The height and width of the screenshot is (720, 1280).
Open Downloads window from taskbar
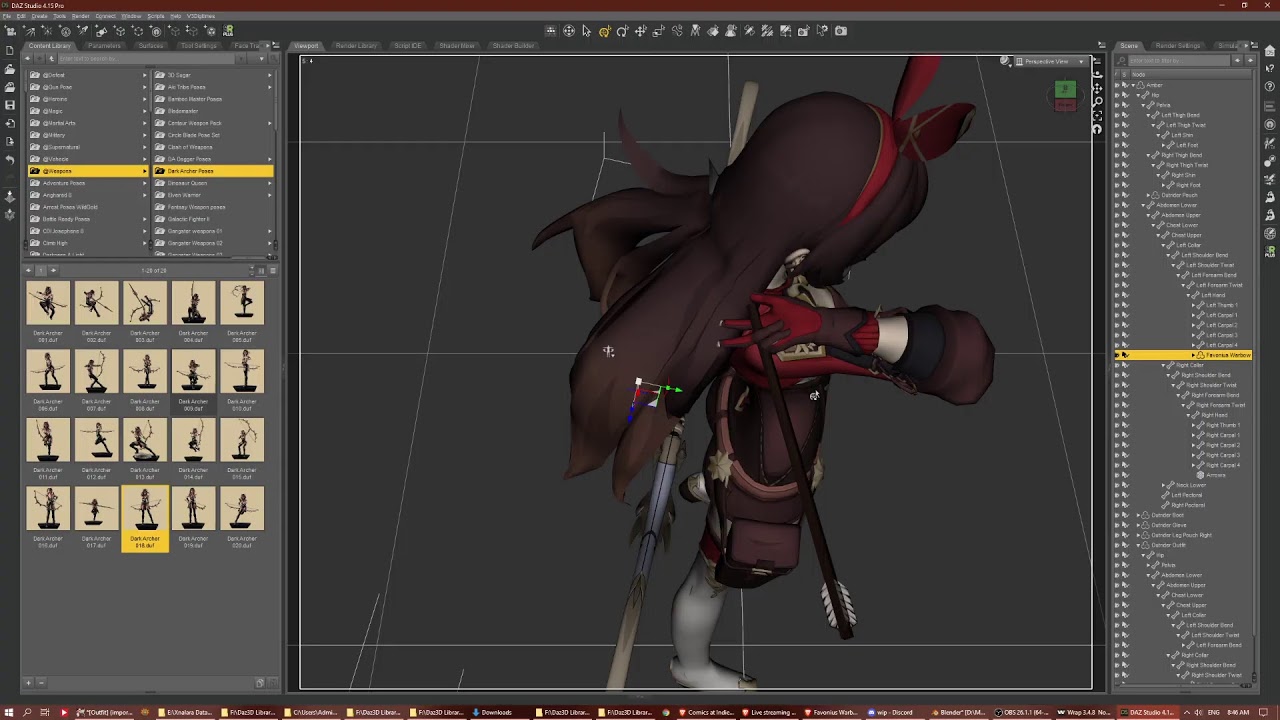(493, 713)
